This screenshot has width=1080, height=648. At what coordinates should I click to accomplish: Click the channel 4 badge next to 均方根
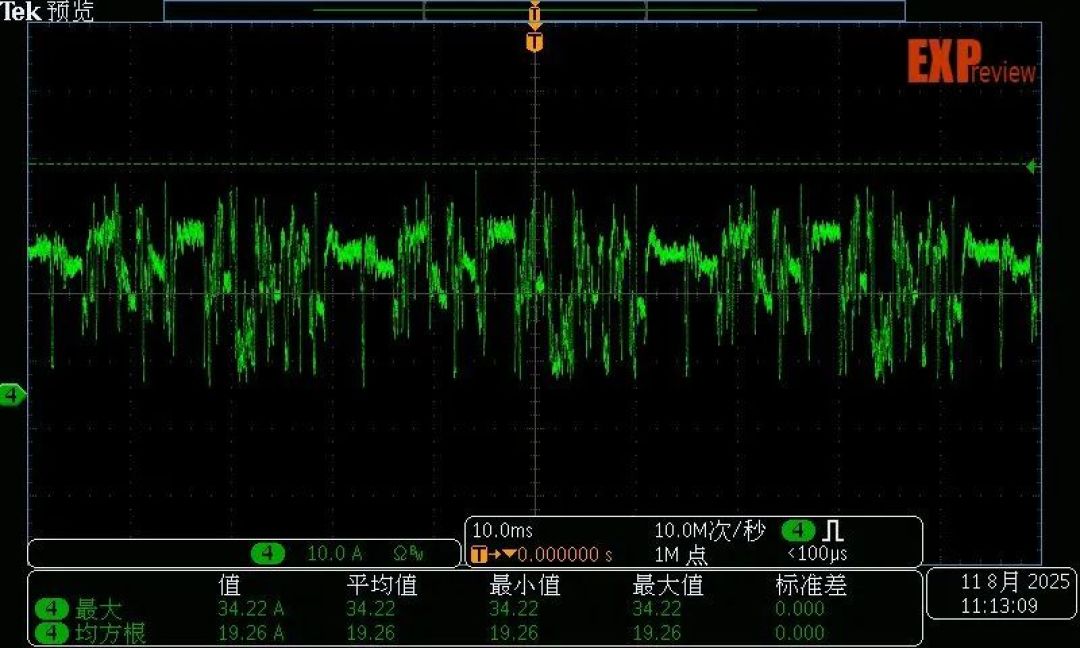click(51, 633)
